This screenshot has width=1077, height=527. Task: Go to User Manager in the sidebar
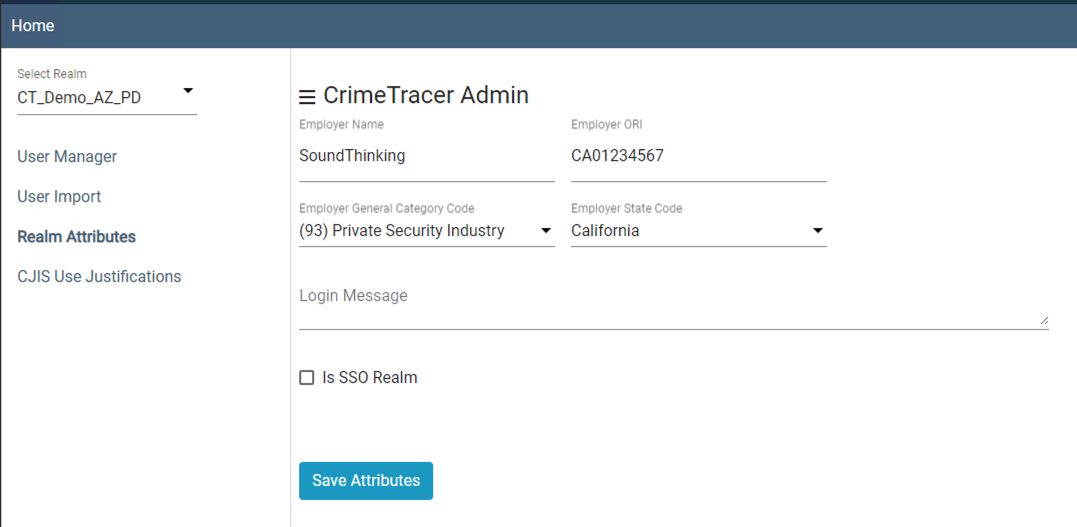coord(67,157)
